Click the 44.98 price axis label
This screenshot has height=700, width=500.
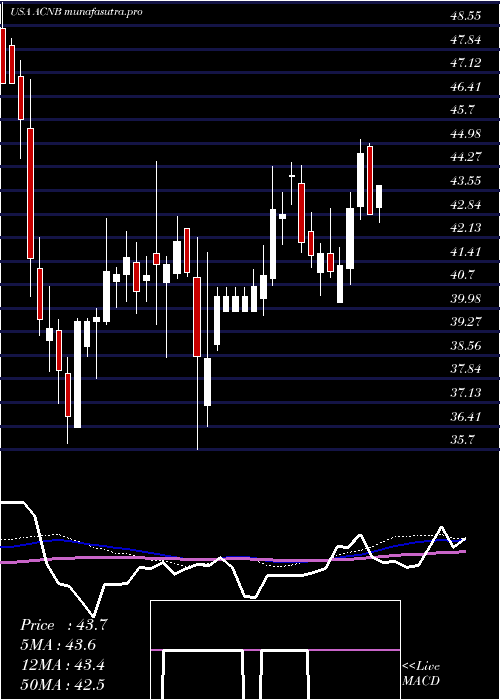click(x=466, y=133)
